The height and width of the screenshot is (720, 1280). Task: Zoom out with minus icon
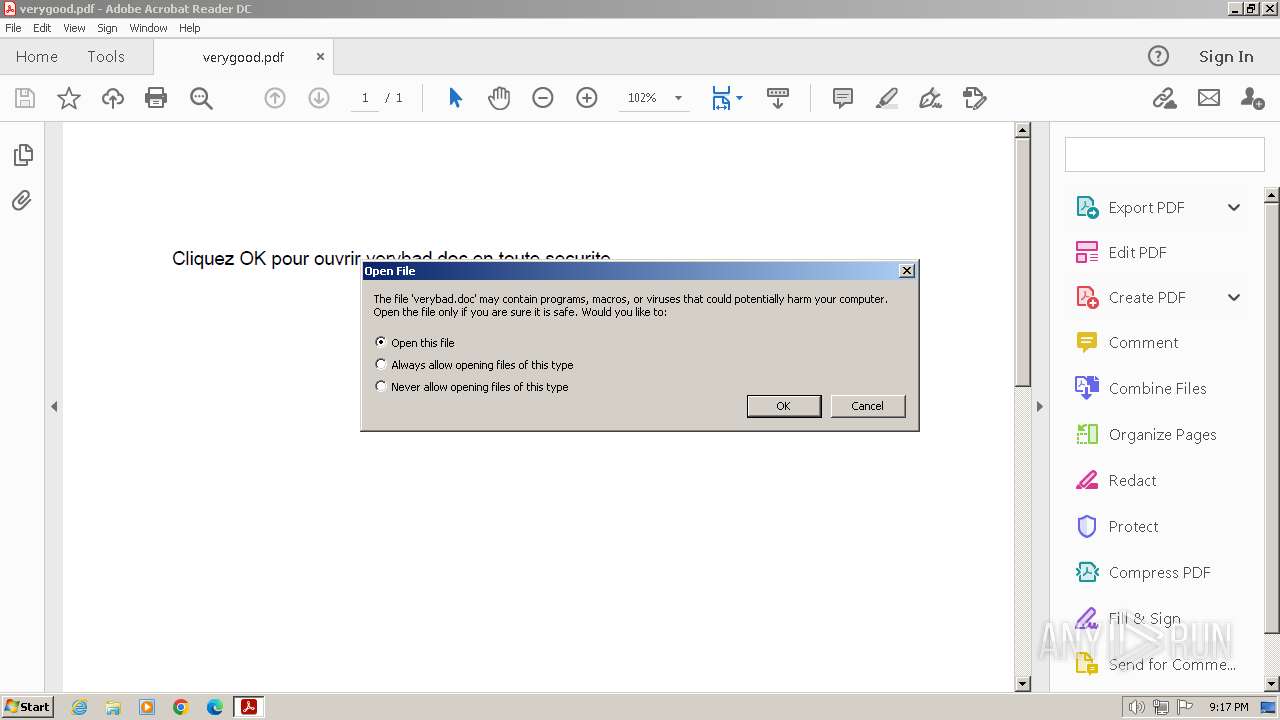[x=543, y=98]
